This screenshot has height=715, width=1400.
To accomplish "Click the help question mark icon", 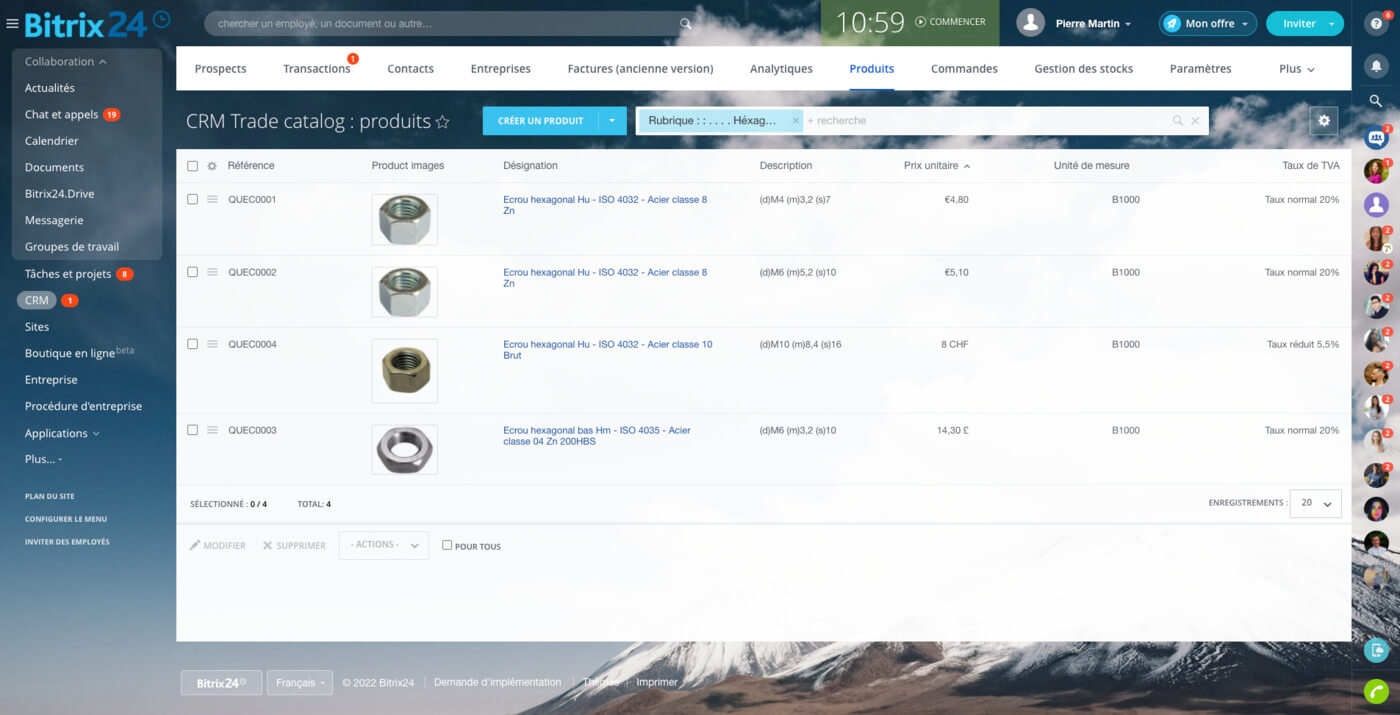I will [x=1377, y=23].
